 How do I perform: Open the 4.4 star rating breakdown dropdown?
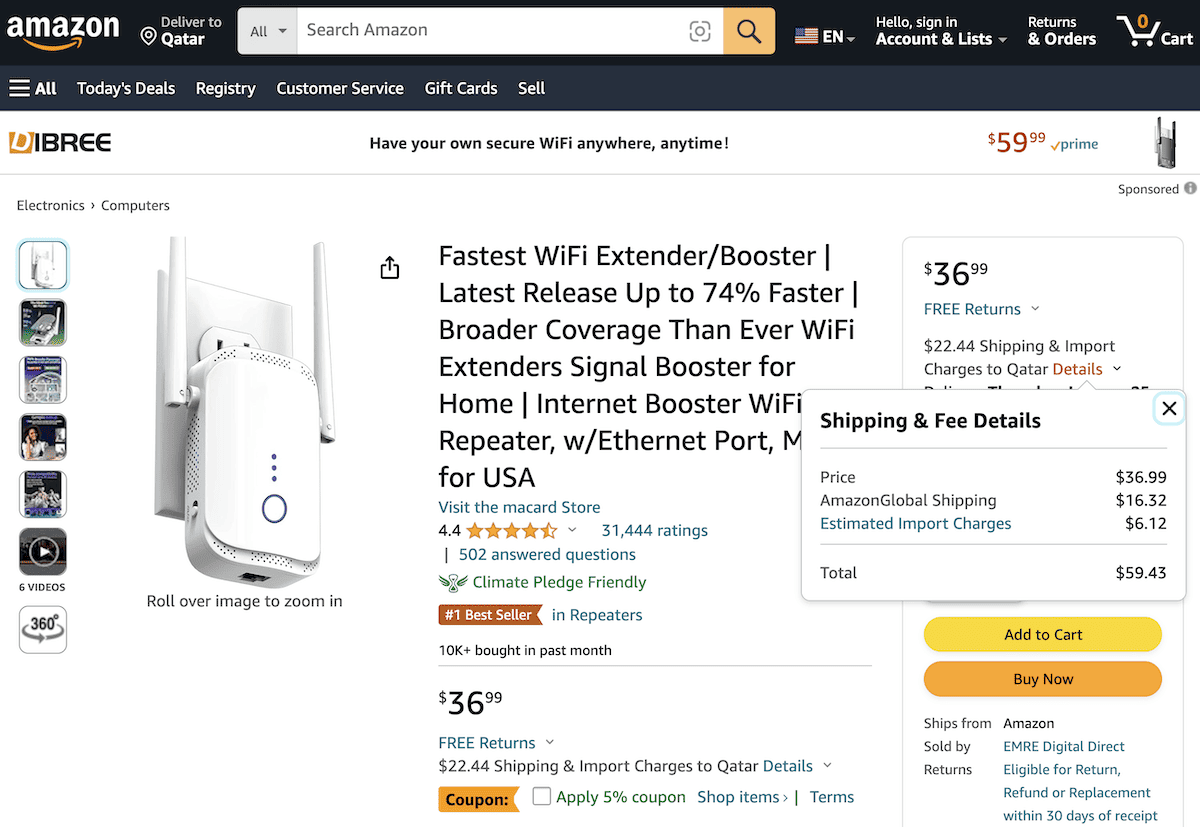point(573,530)
